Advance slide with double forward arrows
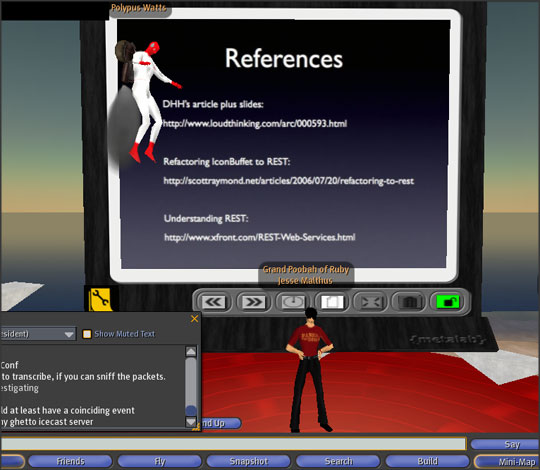The height and width of the screenshot is (470, 540). tap(253, 302)
